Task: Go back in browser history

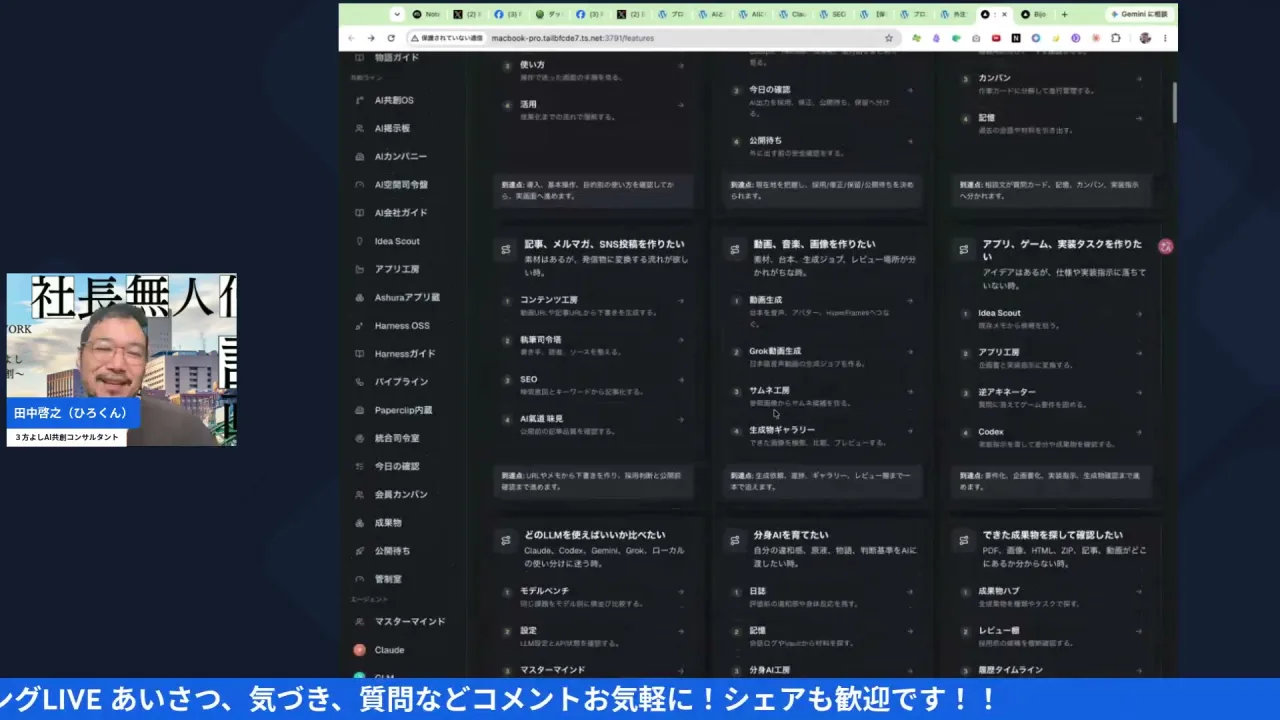Action: click(351, 38)
